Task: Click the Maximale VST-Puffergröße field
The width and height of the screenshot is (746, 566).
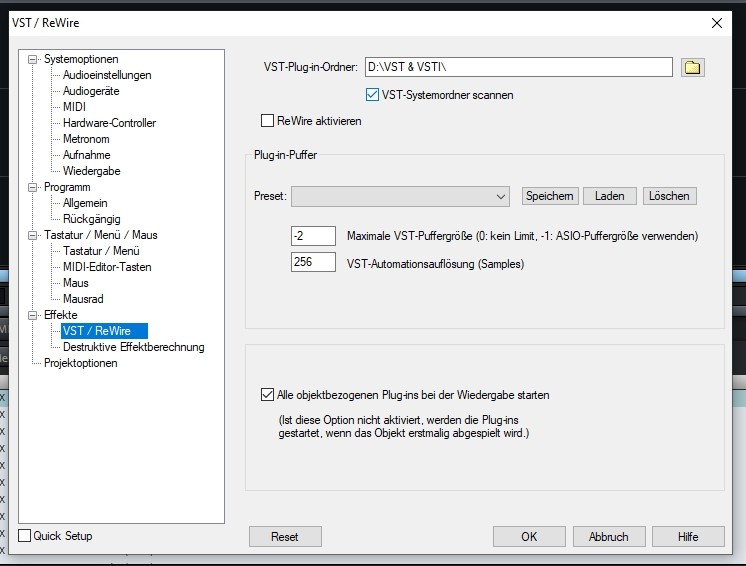Action: pyautogui.click(x=313, y=236)
